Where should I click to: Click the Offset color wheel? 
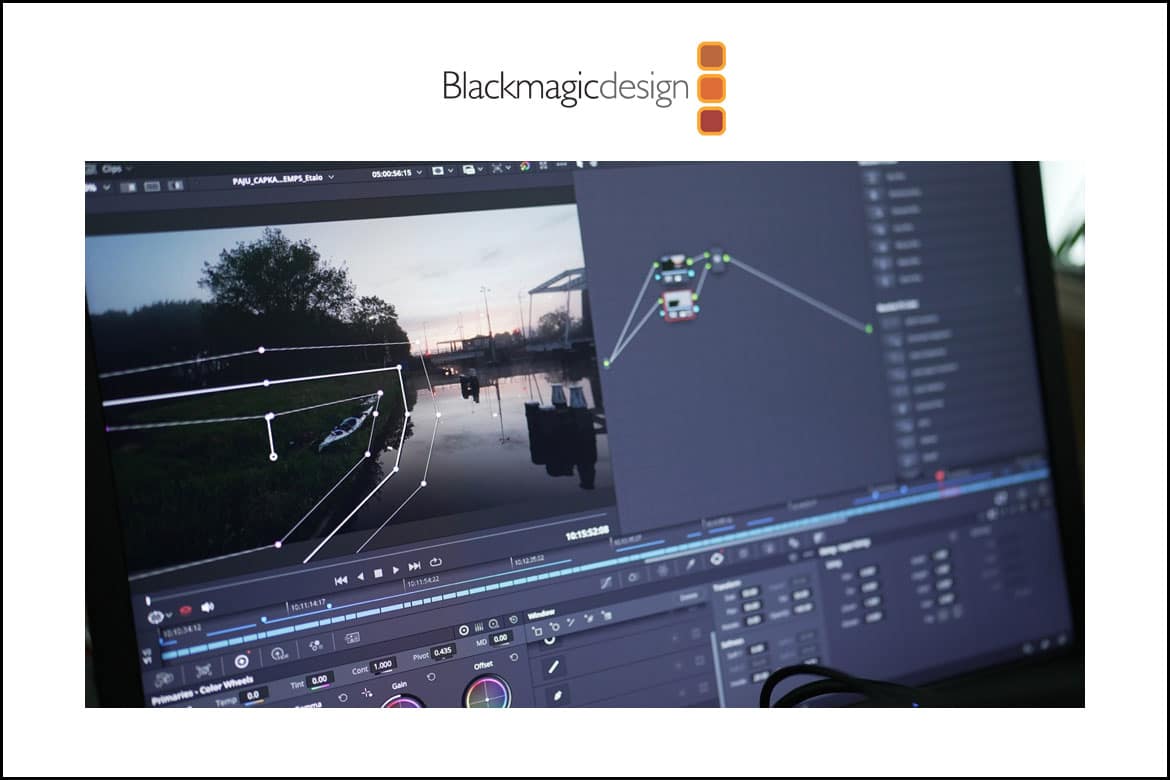click(x=487, y=693)
